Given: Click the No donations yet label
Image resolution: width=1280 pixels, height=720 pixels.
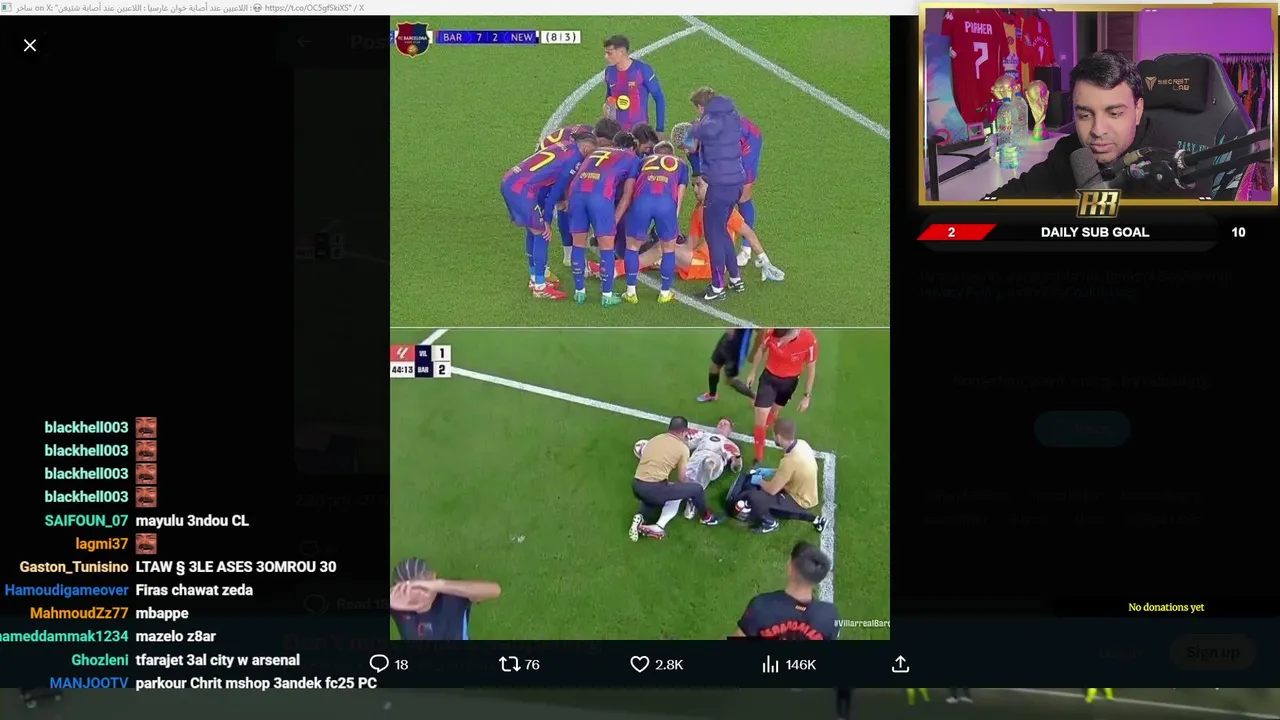Looking at the screenshot, I should click(x=1166, y=607).
